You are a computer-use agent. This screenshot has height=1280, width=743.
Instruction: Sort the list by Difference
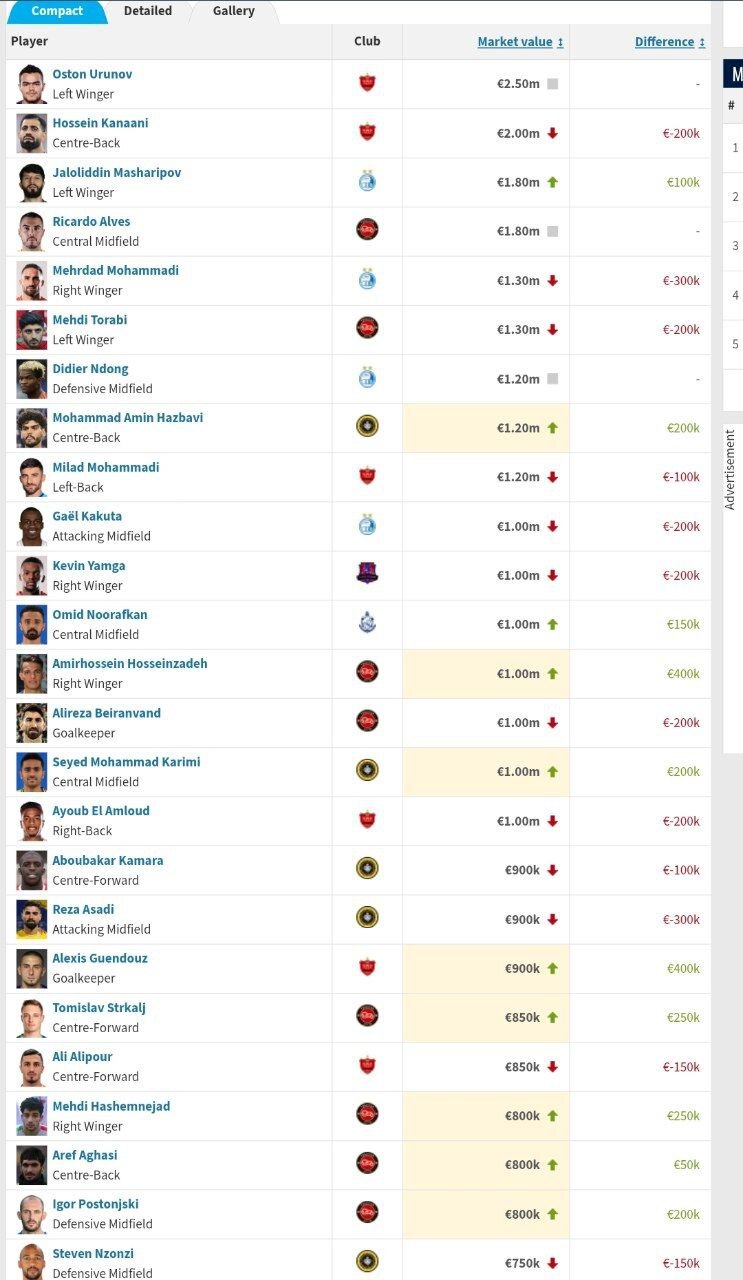(664, 42)
